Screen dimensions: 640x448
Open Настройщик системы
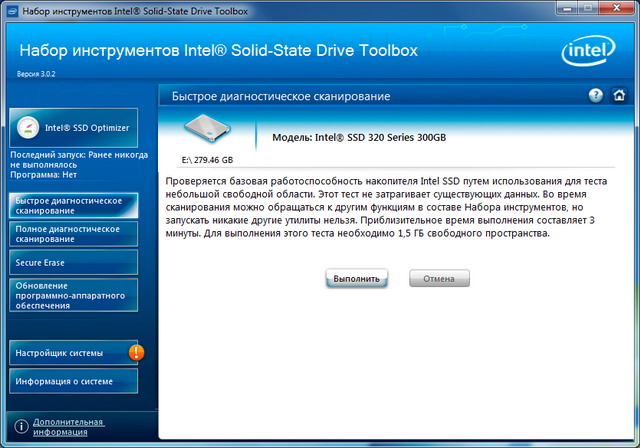click(73, 353)
